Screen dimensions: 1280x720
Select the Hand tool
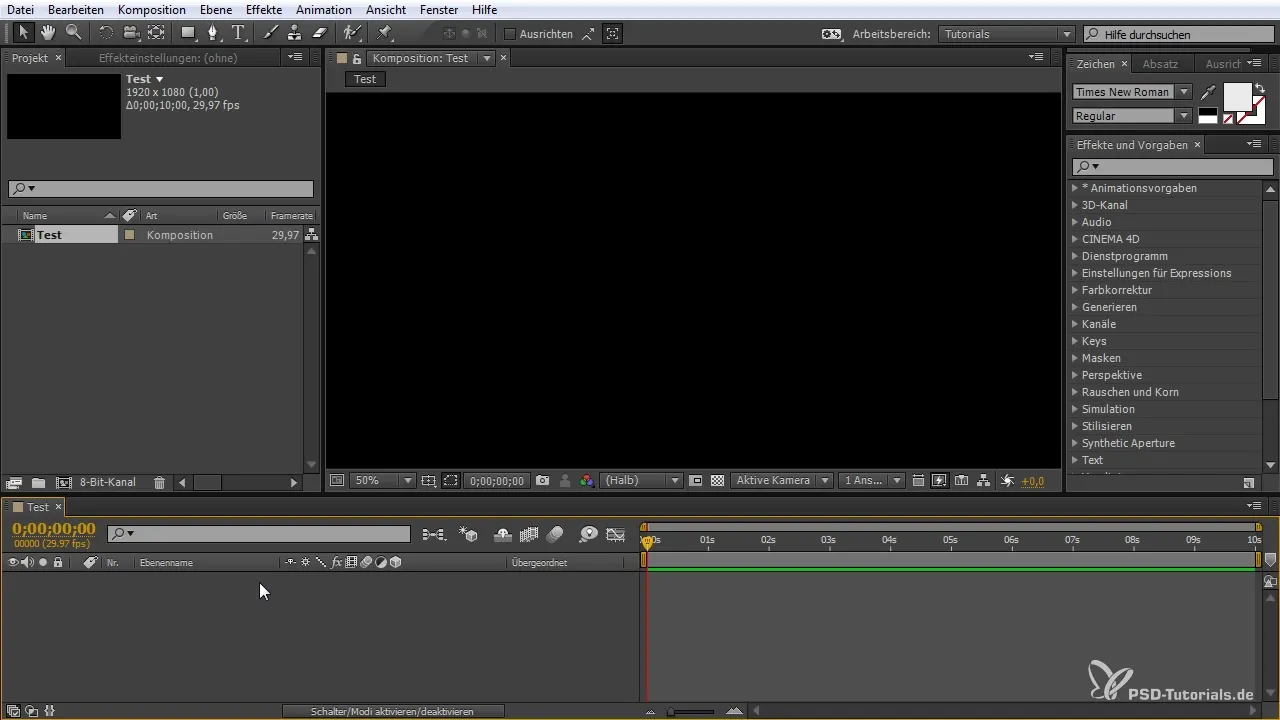(48, 33)
